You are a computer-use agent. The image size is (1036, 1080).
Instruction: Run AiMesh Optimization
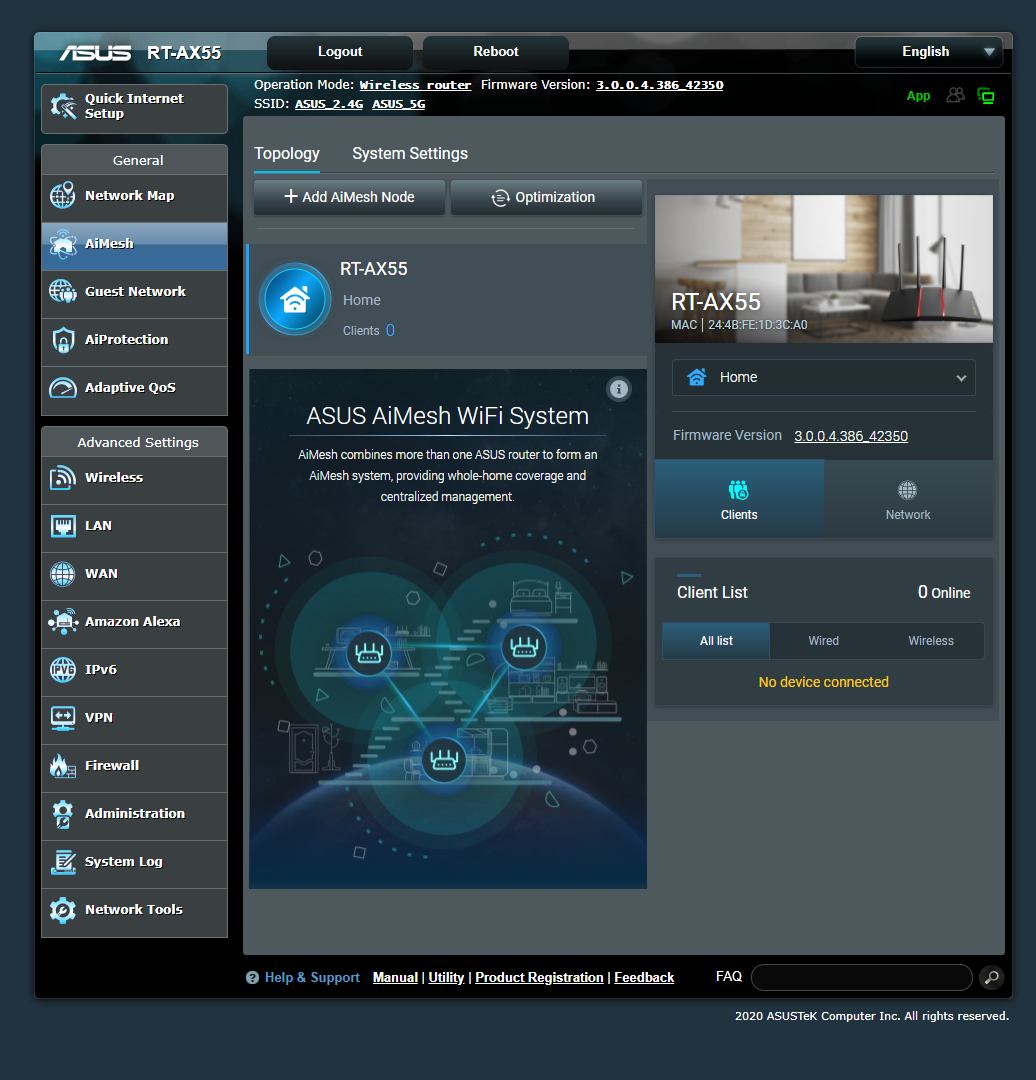[x=546, y=197]
